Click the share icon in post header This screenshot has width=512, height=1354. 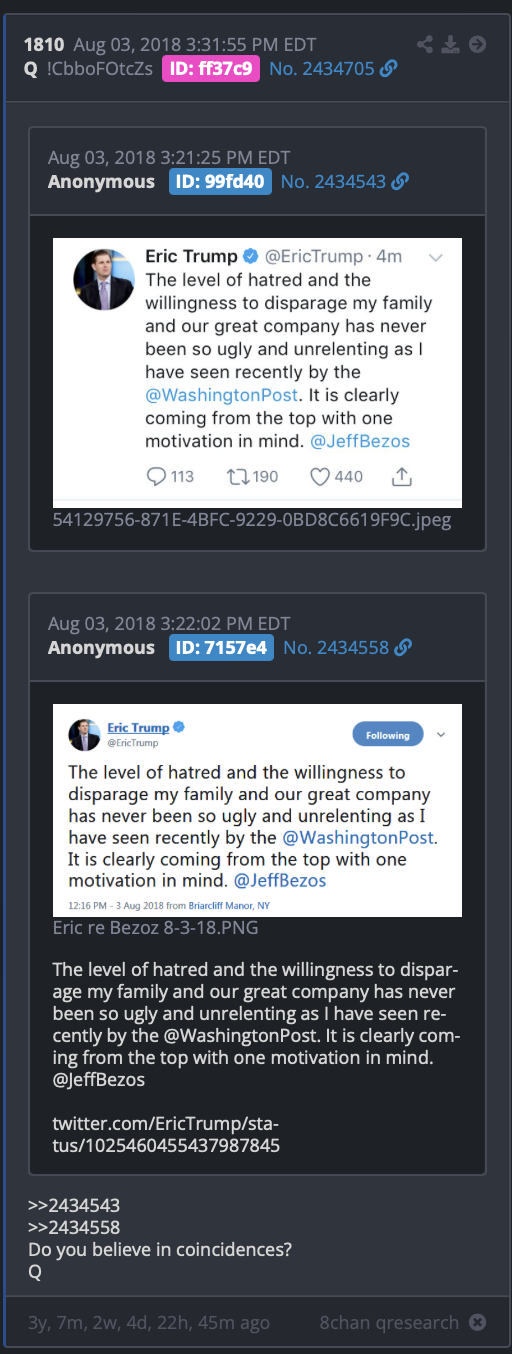click(x=427, y=44)
